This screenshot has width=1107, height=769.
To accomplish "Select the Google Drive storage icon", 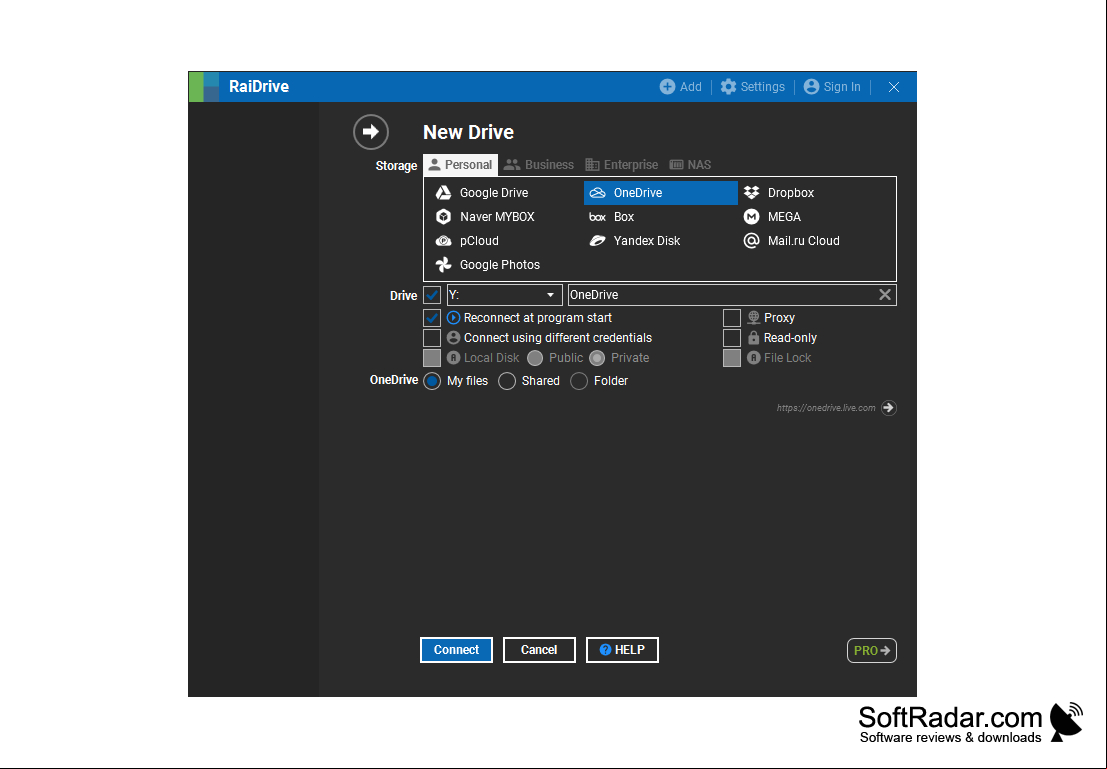I will [443, 193].
